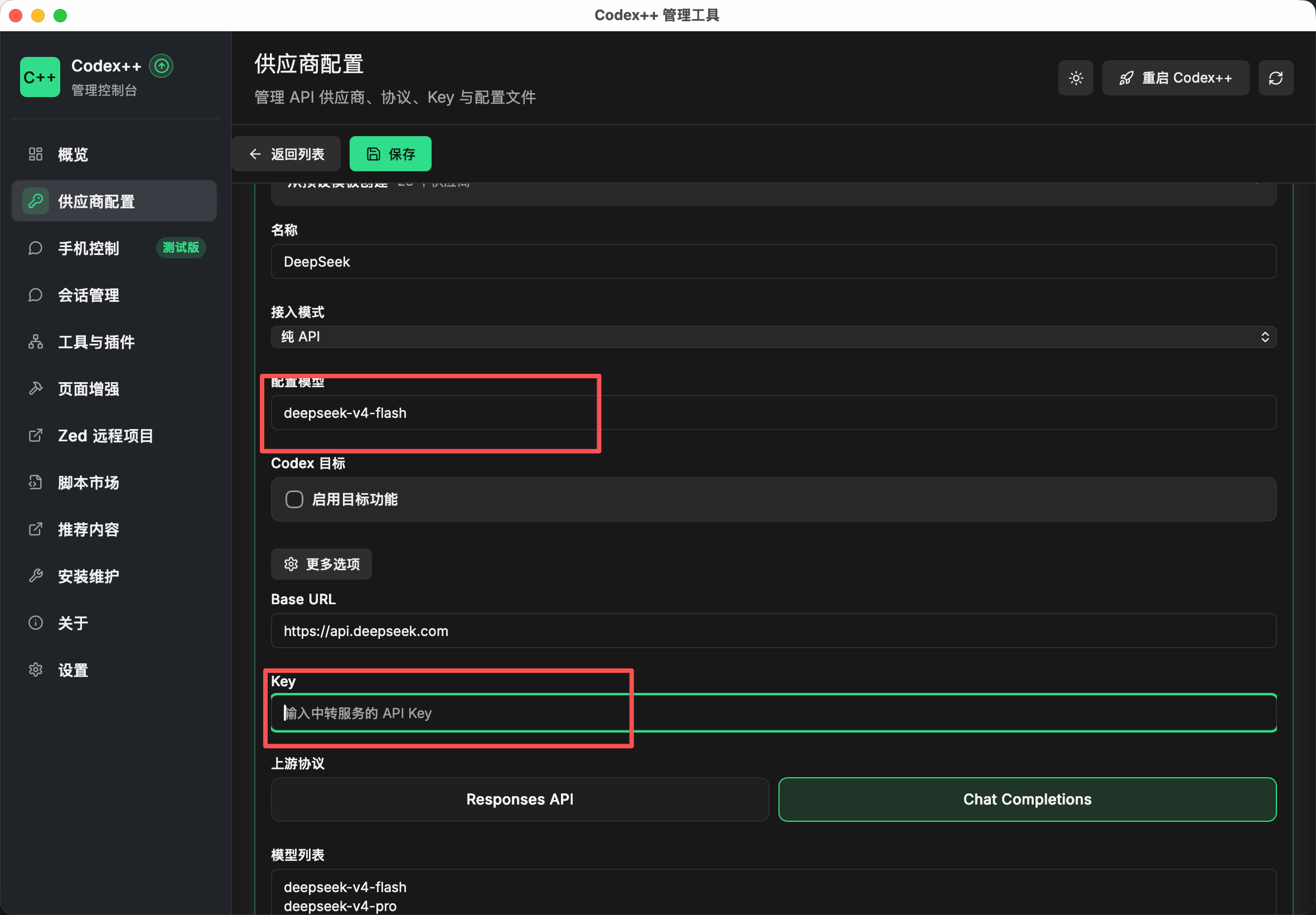Click the wrench icon for 安装维护
Screen dimensions: 1316x915
pyautogui.click(x=36, y=576)
